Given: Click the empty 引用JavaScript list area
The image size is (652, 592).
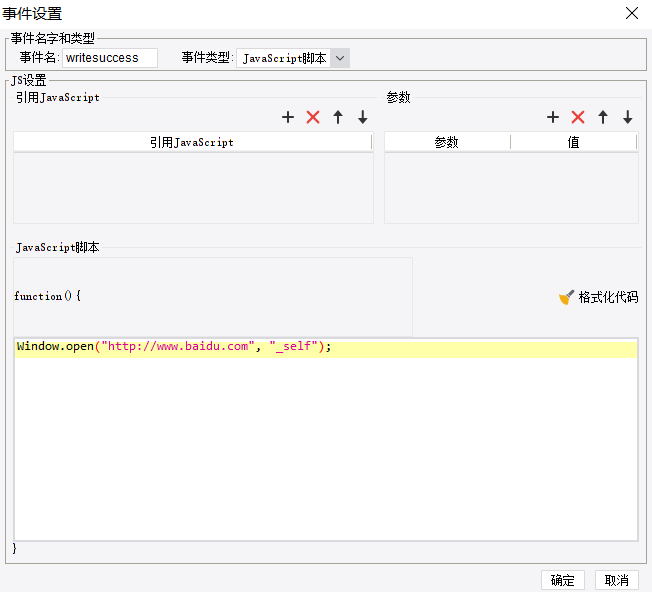Looking at the screenshot, I should click(x=193, y=188).
